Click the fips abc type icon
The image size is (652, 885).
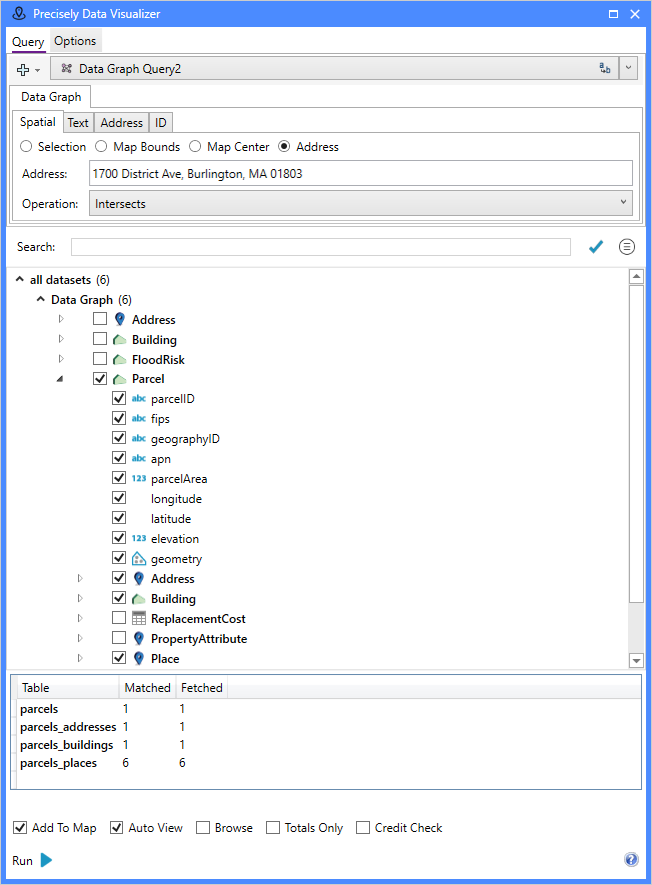(139, 418)
